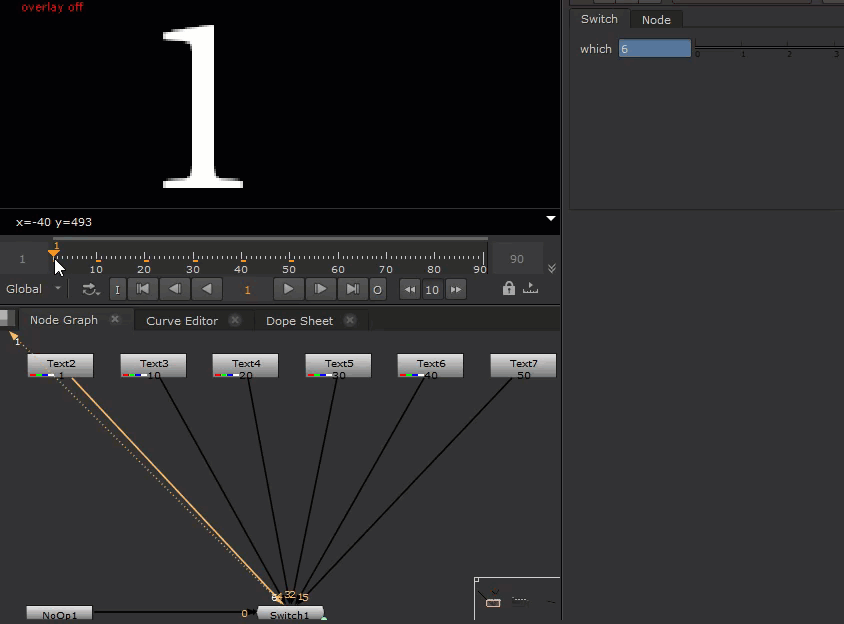This screenshot has width=844, height=624.
Task: Select the Switch1 node
Action: click(290, 614)
